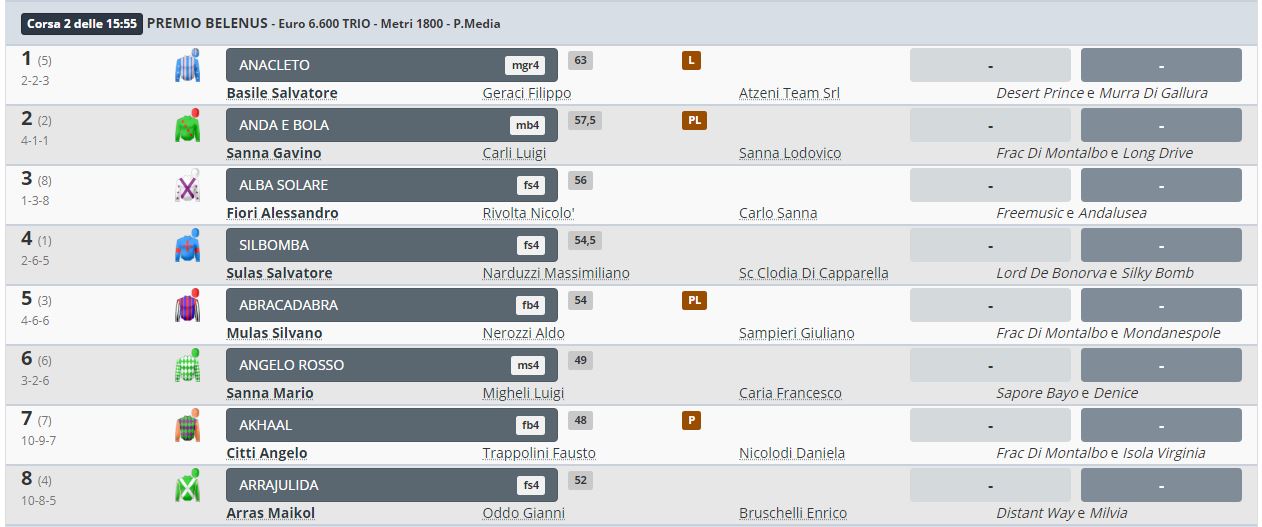
Task: Click the L badge on Anacleto's row
Action: 690,61
